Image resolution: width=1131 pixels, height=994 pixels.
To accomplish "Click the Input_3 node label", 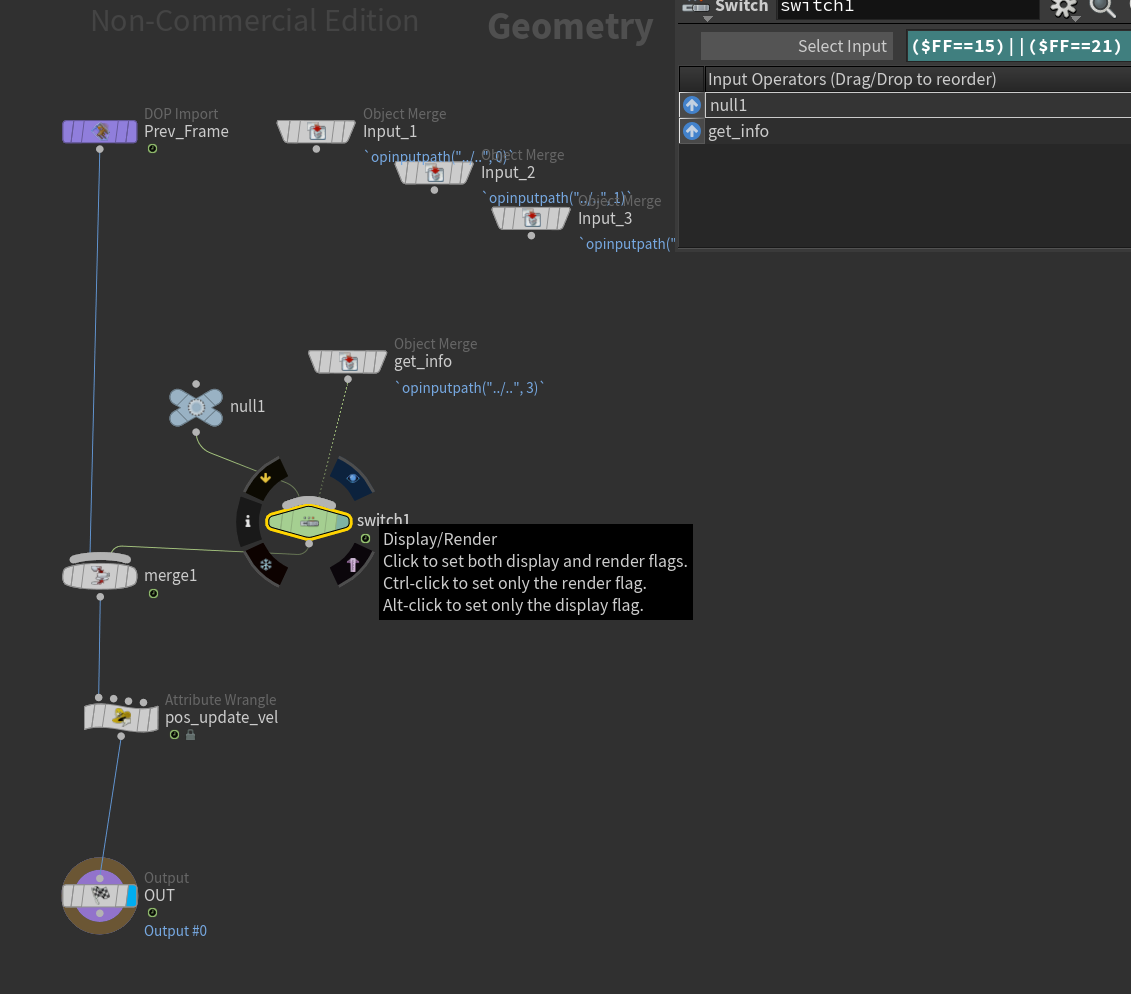I will (x=604, y=219).
